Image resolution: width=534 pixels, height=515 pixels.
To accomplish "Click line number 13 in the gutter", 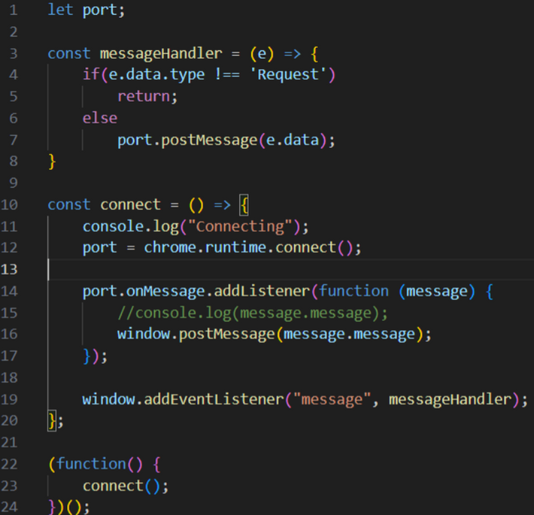I will click(9, 269).
